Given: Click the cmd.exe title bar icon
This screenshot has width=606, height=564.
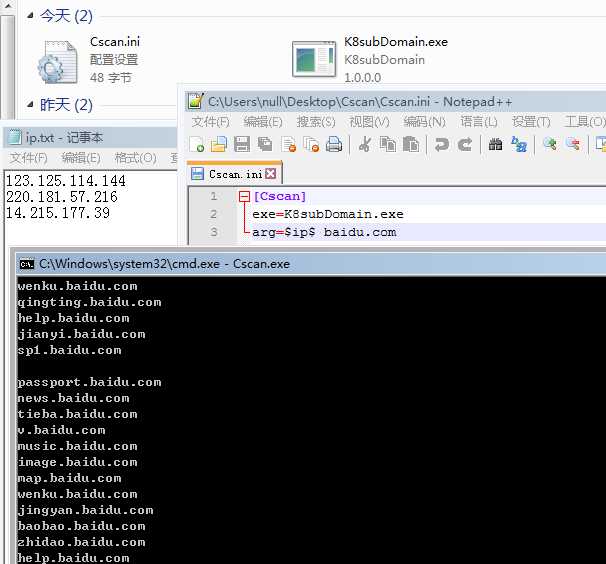Looking at the screenshot, I should pyautogui.click(x=27, y=264).
